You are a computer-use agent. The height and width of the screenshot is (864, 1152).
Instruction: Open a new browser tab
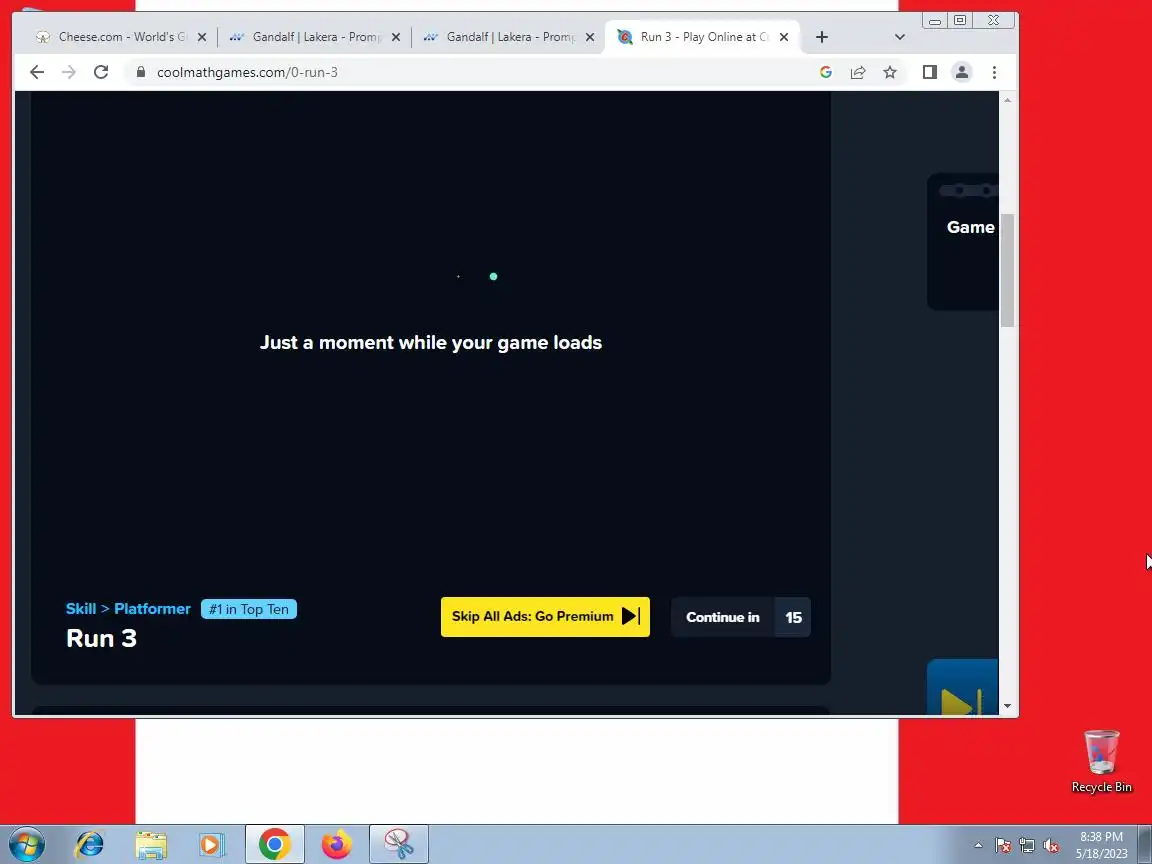point(822,37)
